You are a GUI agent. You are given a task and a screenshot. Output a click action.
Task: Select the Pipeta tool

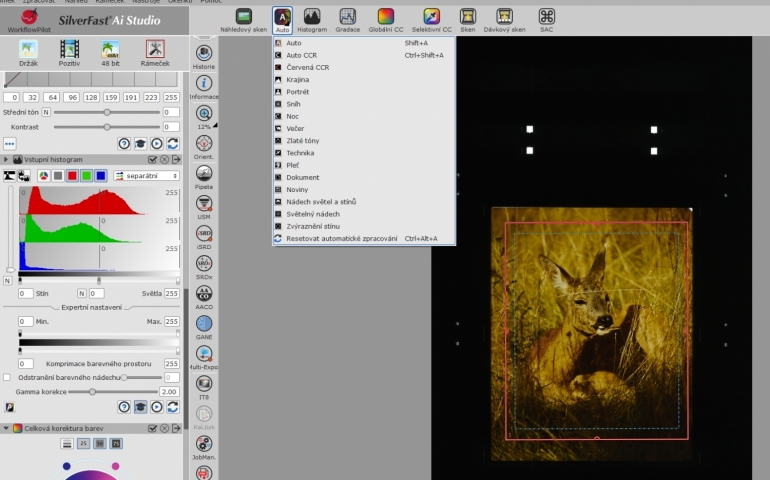point(204,173)
